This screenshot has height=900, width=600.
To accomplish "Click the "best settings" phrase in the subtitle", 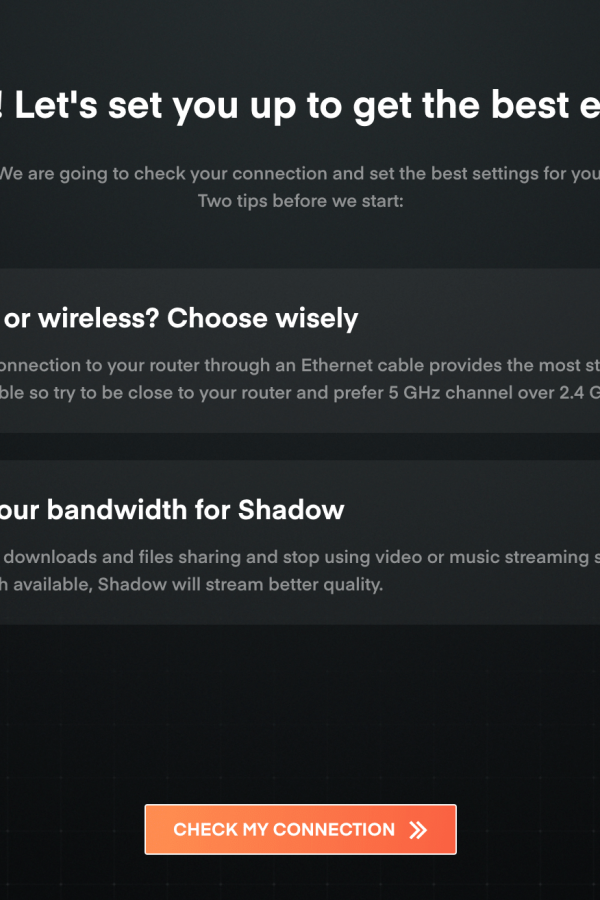I will 485,173.
